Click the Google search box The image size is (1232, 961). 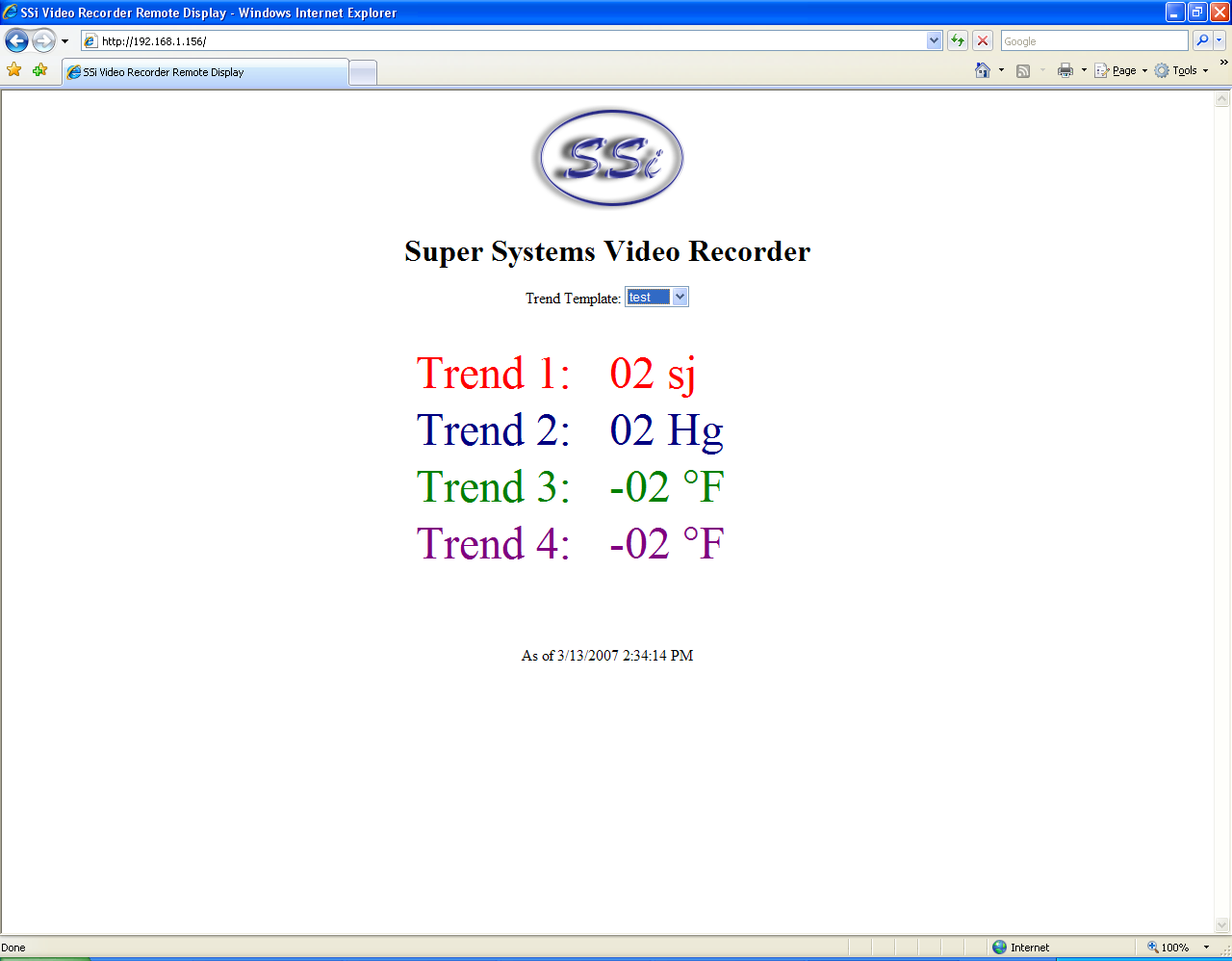[x=1094, y=40]
